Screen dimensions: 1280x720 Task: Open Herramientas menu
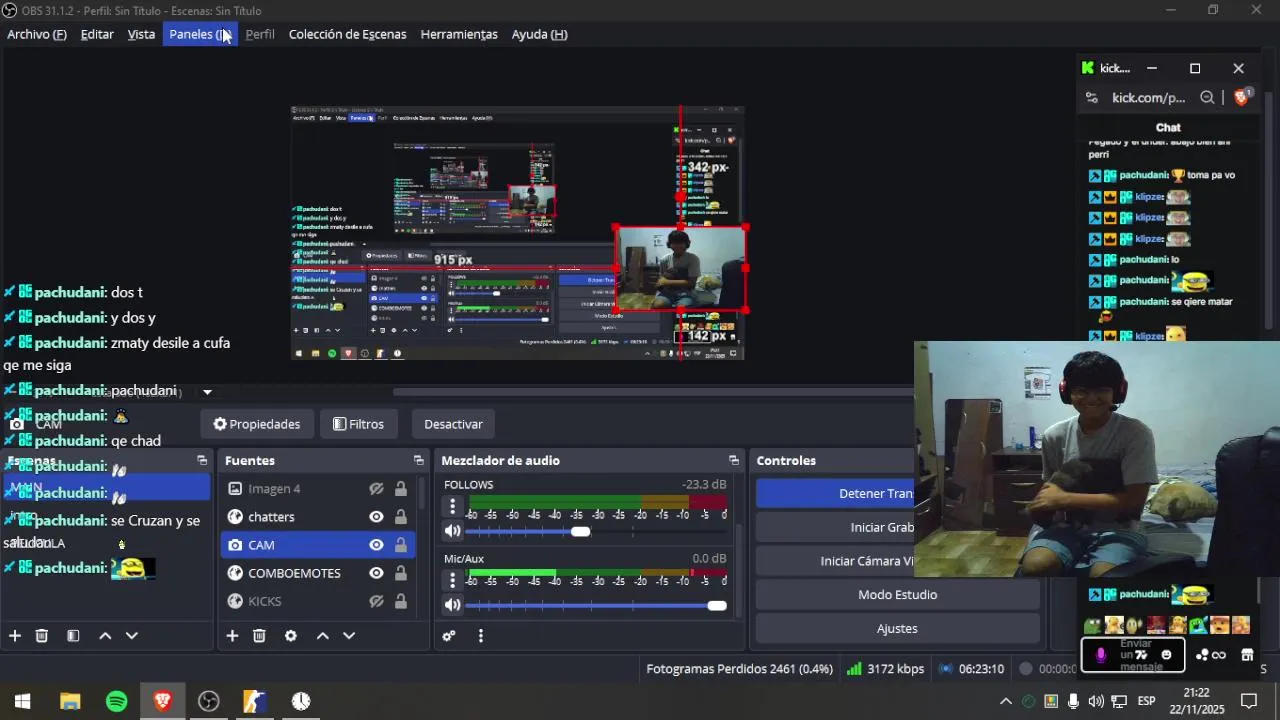[x=459, y=34]
